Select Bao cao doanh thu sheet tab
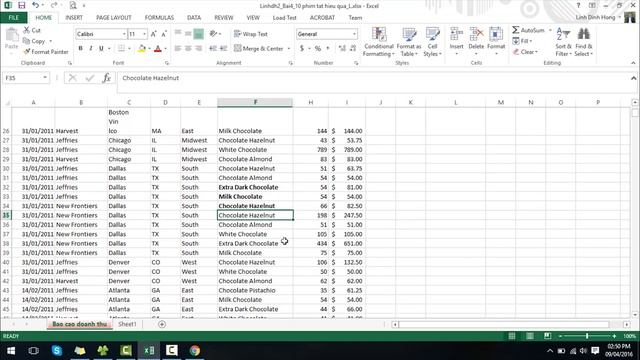640x360 pixels. pos(79,324)
